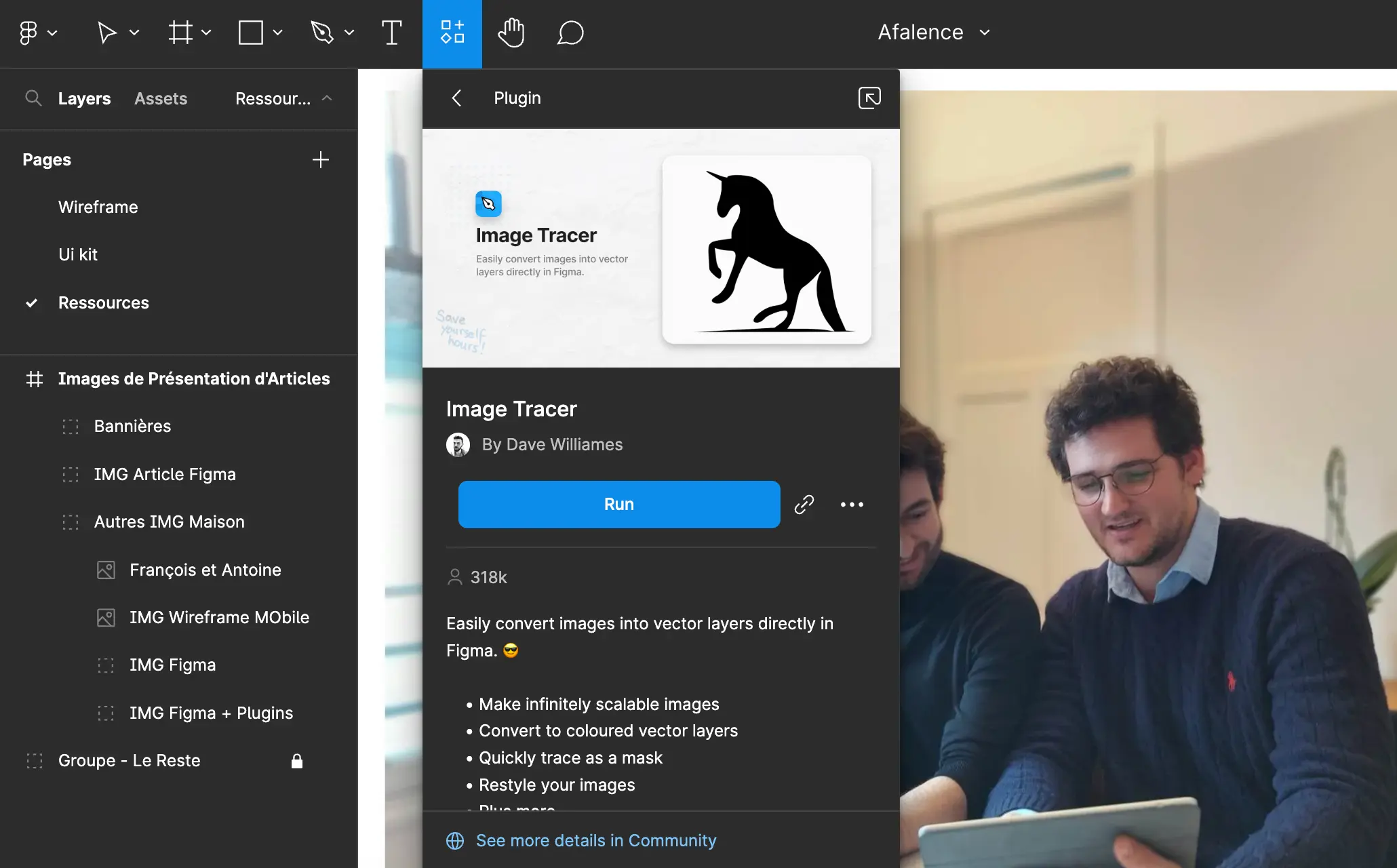Open the shape tools dropdown chevron

277,33
